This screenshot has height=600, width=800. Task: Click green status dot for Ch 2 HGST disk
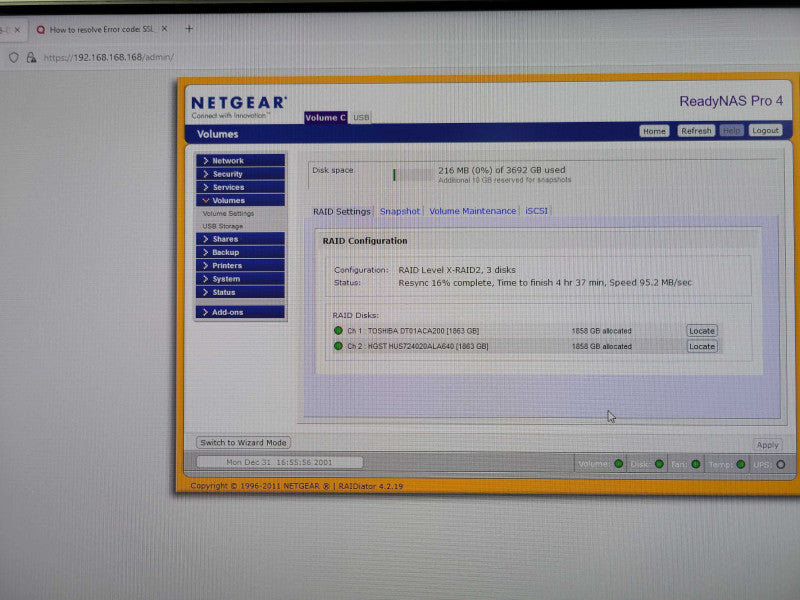(338, 346)
